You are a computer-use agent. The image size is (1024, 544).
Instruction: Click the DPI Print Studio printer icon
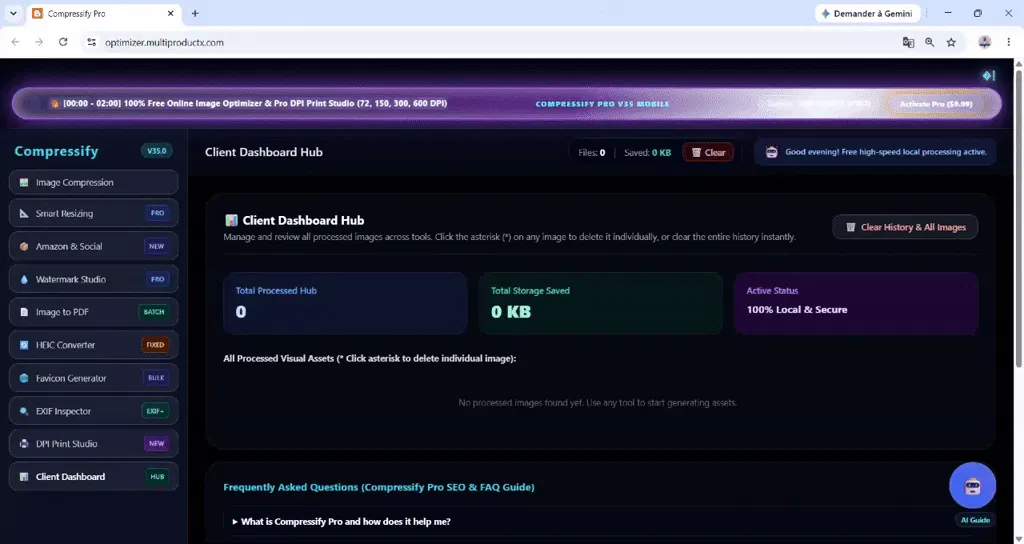tap(24, 443)
